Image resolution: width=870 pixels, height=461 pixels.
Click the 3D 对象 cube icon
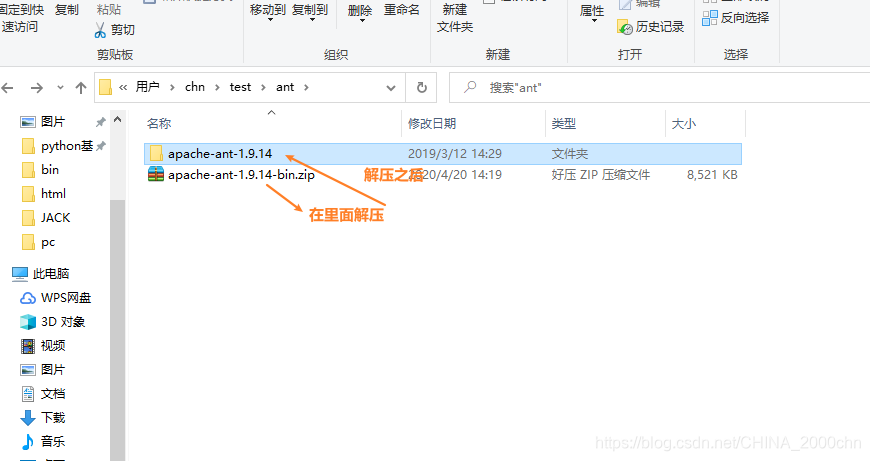pos(28,322)
